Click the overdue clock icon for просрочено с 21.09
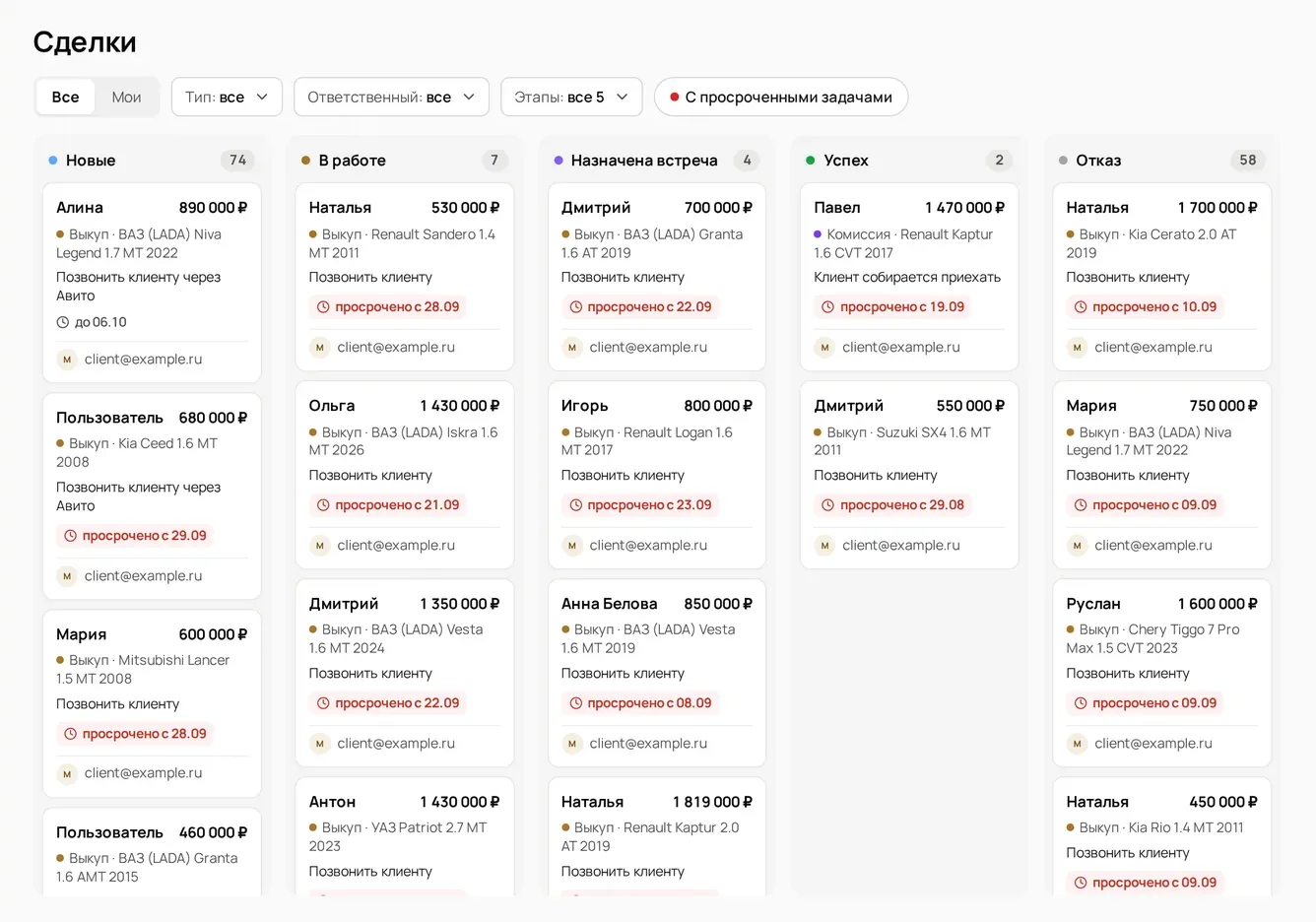 [323, 505]
